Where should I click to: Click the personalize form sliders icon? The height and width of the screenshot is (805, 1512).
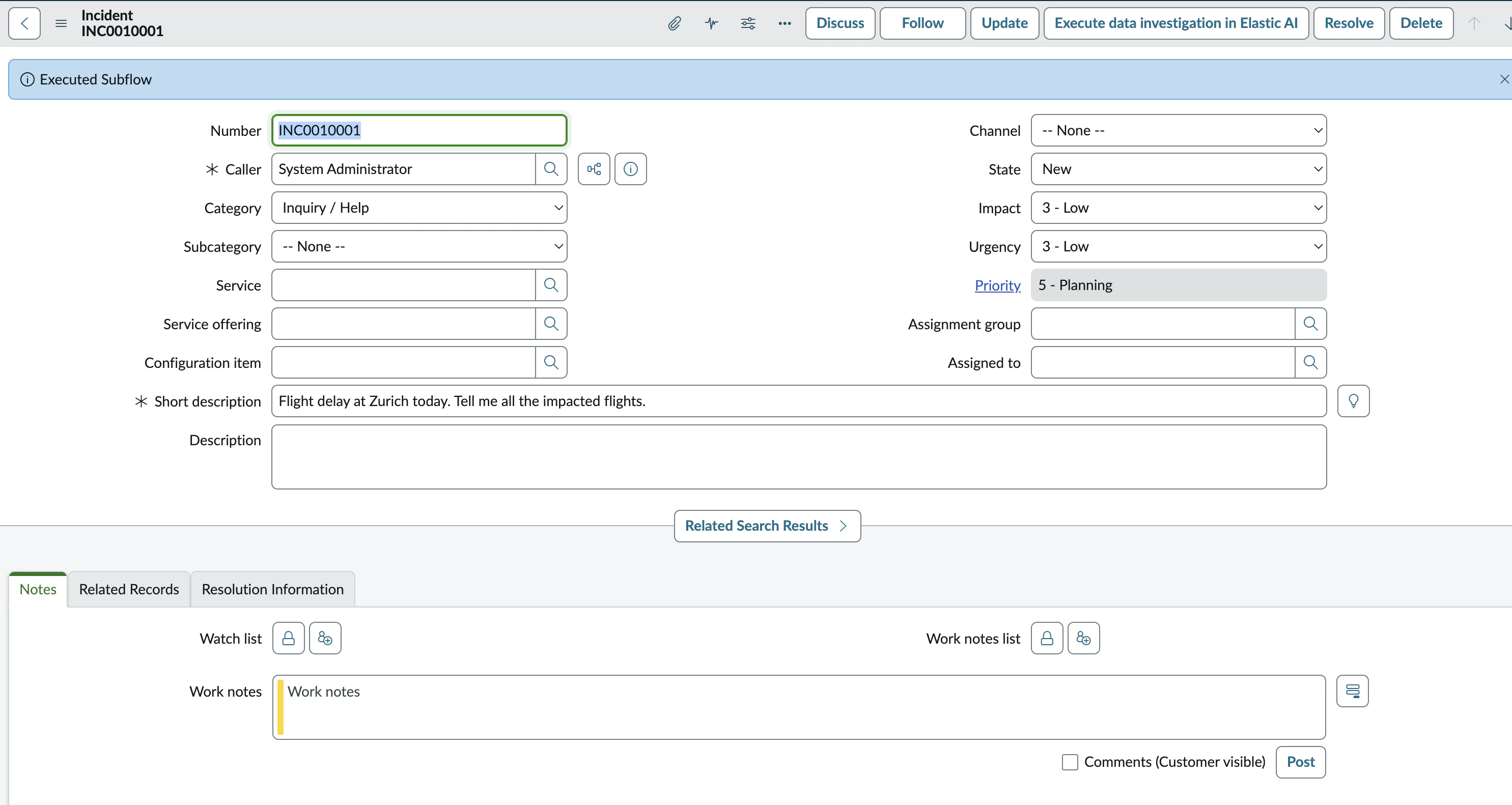click(x=748, y=23)
